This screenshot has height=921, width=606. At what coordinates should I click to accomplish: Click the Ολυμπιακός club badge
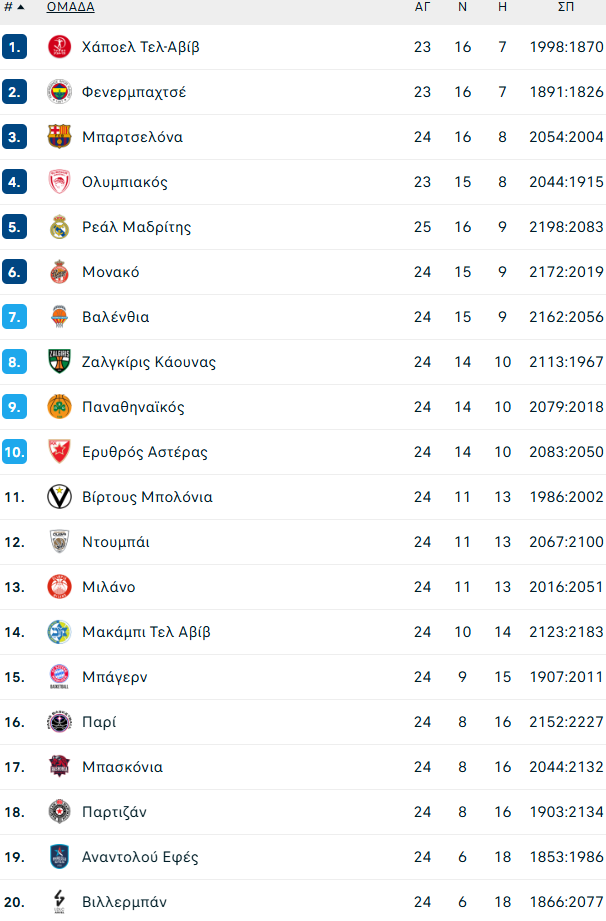tap(59, 182)
